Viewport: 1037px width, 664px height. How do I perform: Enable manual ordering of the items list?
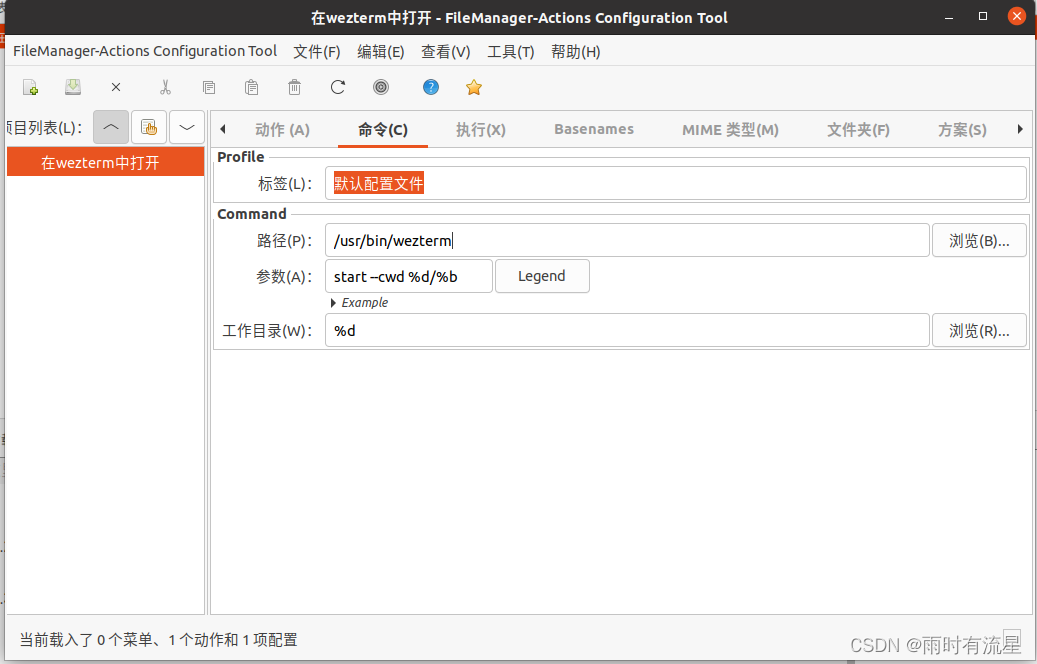[x=148, y=128]
